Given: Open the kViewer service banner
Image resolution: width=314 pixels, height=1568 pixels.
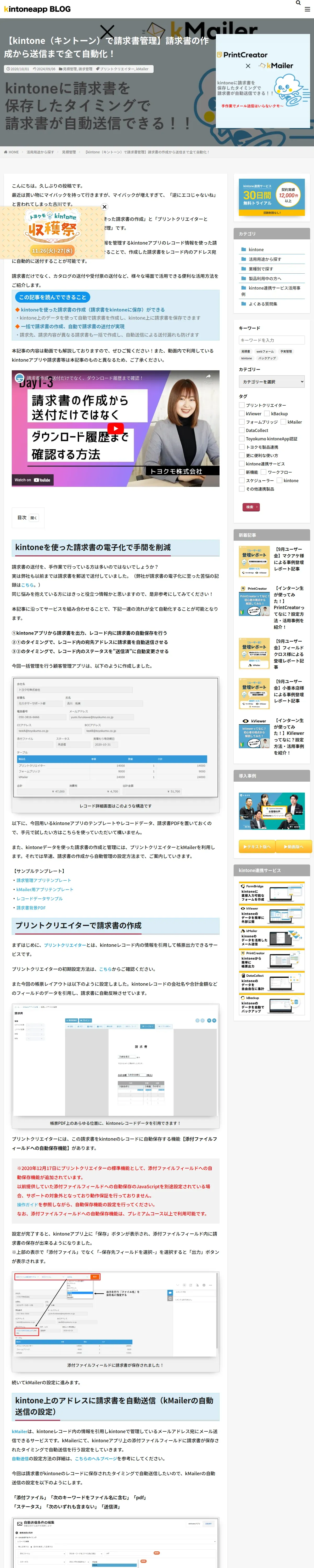Looking at the screenshot, I should coord(272,915).
